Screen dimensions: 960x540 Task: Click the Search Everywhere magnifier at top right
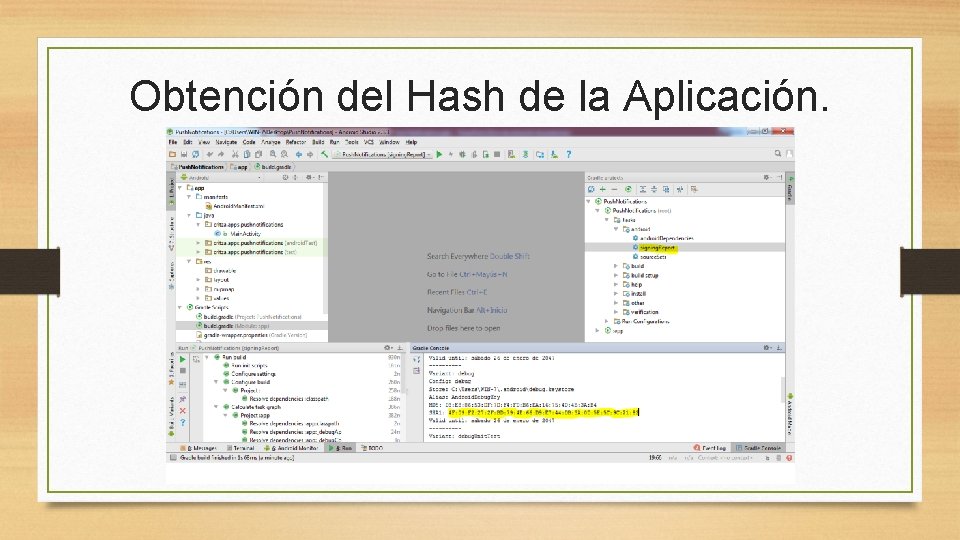778,154
